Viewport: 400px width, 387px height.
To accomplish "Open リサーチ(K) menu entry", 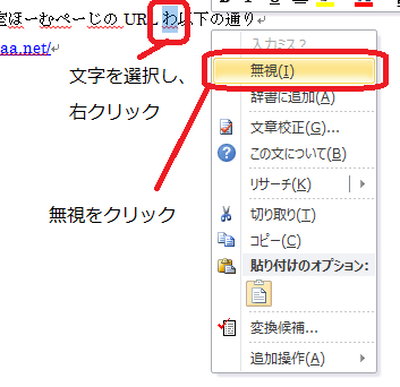I will tap(280, 184).
